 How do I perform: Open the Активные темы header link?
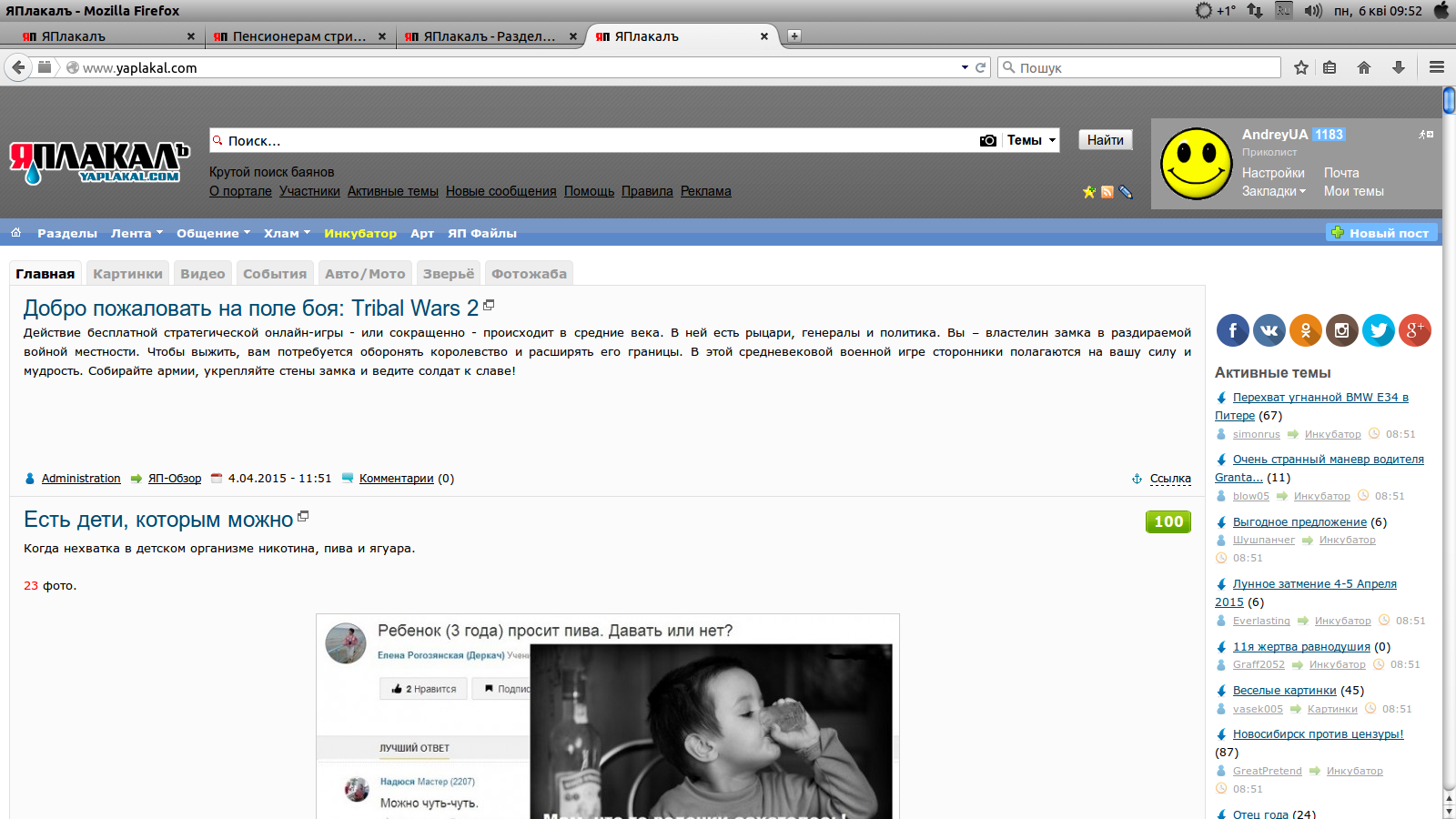point(393,191)
